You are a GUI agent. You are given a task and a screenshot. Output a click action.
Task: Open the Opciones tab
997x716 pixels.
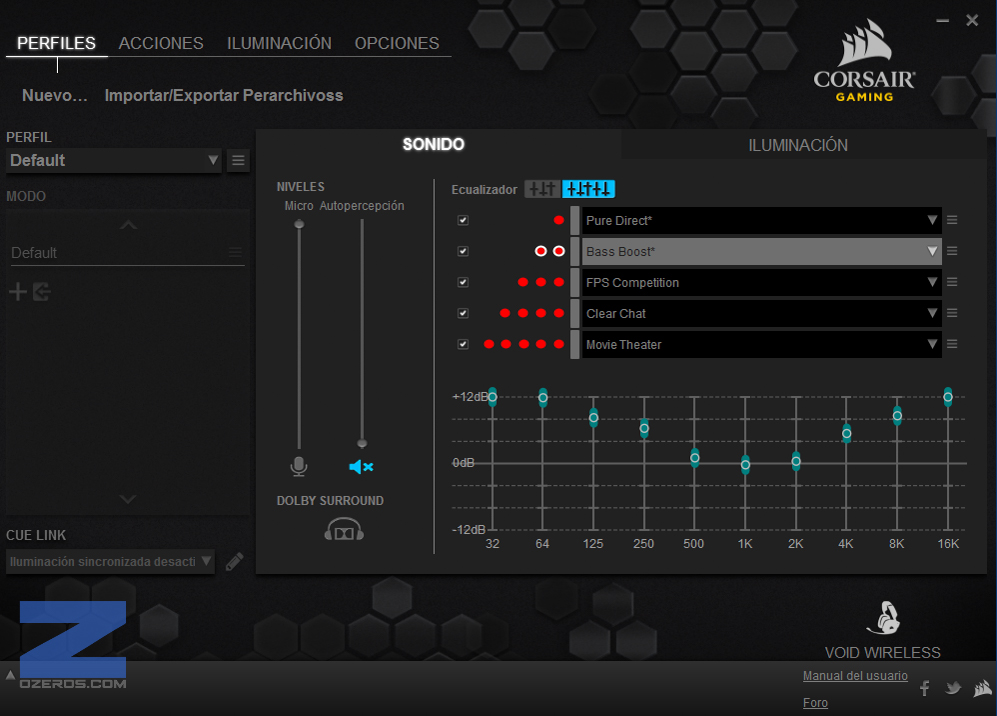click(x=397, y=43)
